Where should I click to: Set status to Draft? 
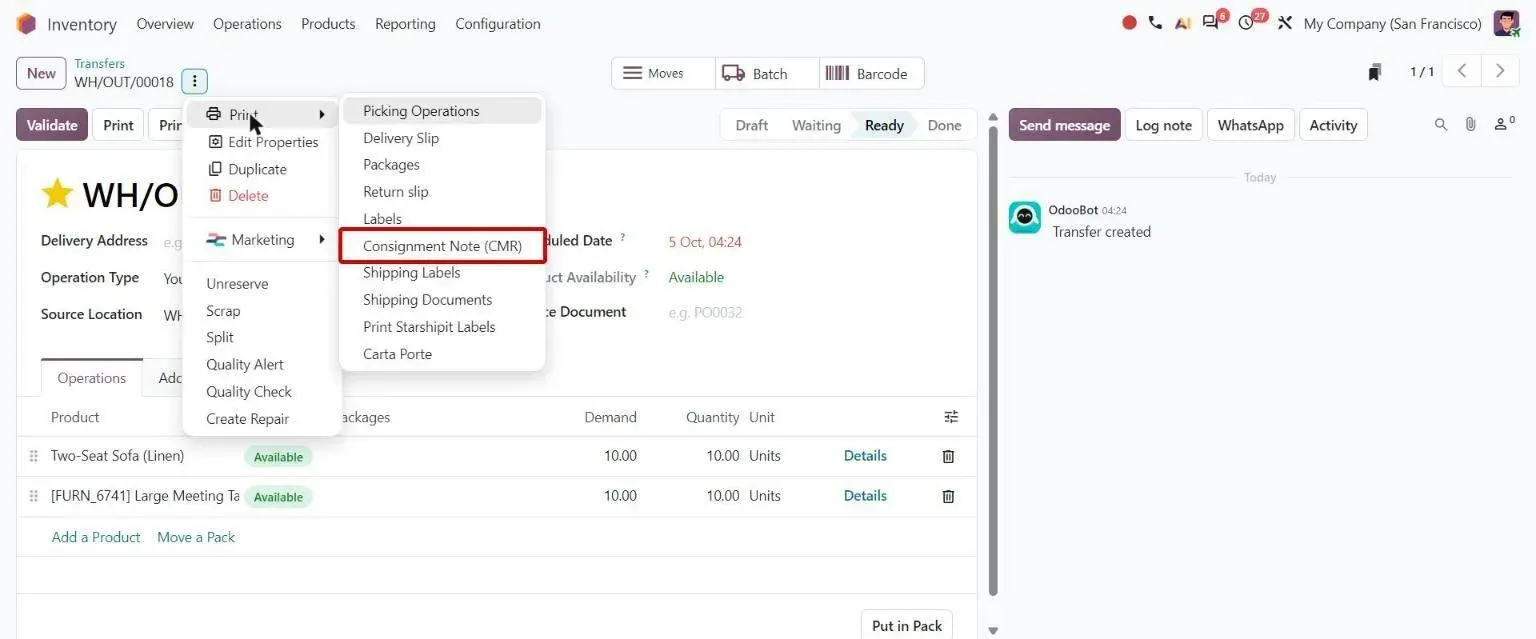[x=751, y=125]
